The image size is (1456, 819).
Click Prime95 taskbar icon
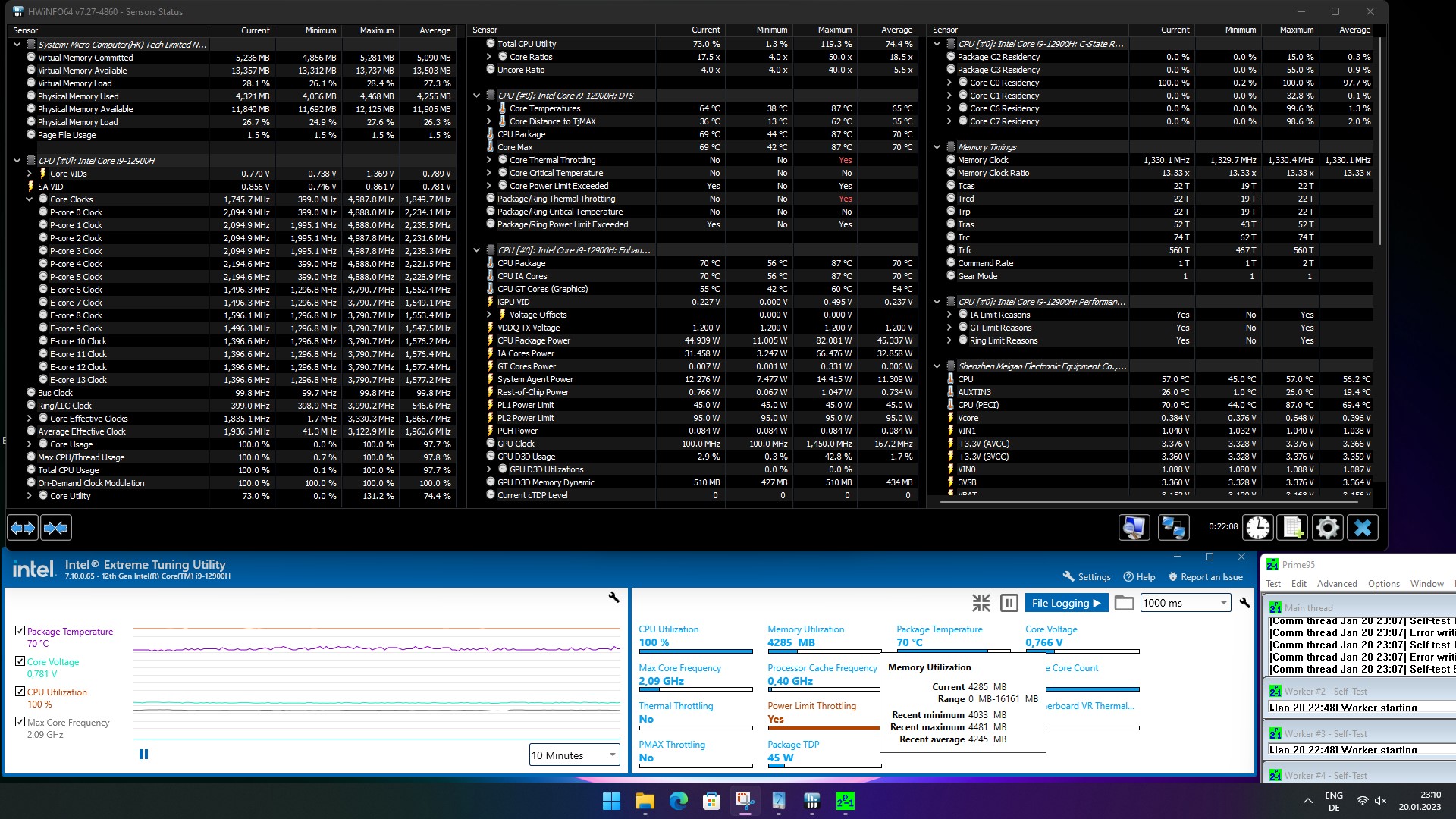tap(845, 801)
